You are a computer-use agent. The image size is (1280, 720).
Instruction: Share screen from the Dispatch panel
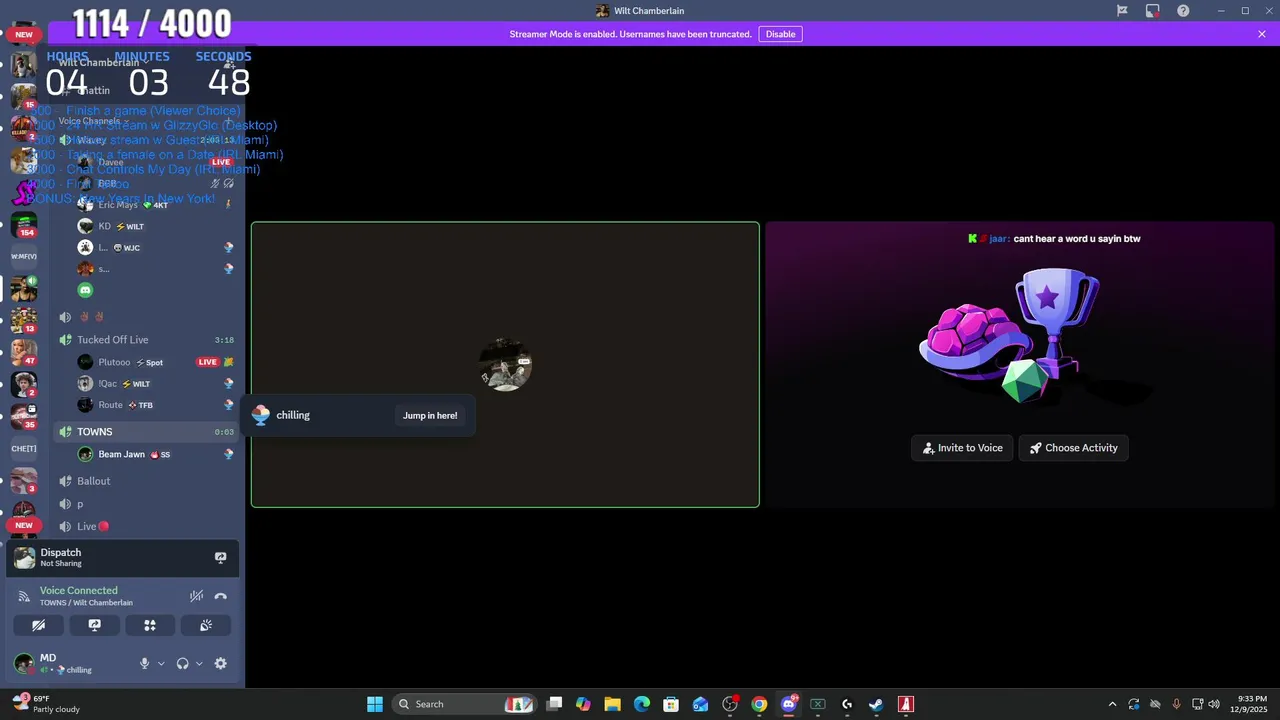coord(221,557)
